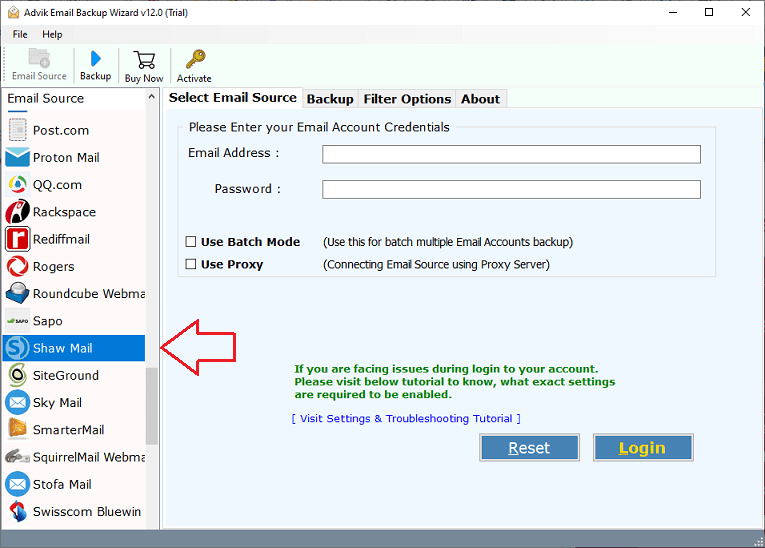Viewport: 765px width, 548px height.
Task: Click the Email Source toolbar icon
Action: coord(39,58)
